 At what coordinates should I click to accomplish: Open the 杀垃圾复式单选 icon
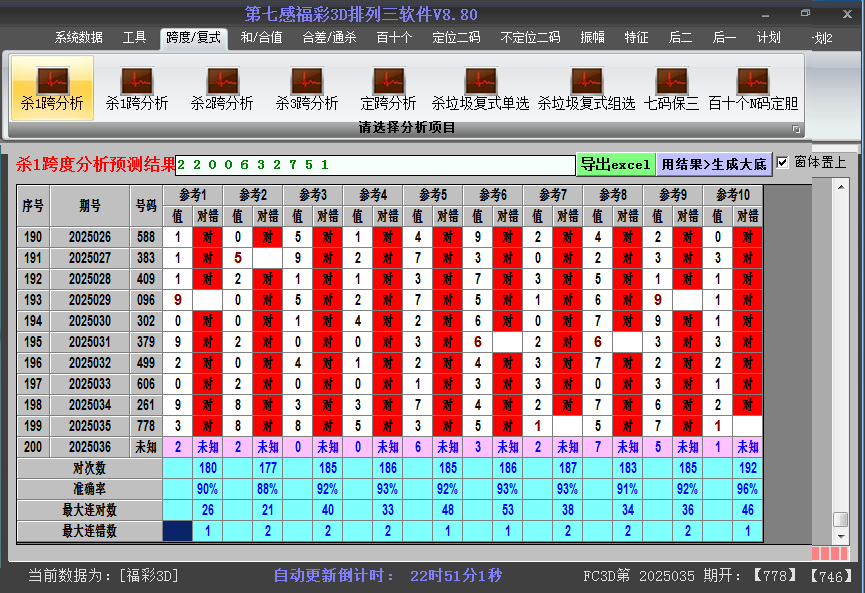(x=480, y=88)
